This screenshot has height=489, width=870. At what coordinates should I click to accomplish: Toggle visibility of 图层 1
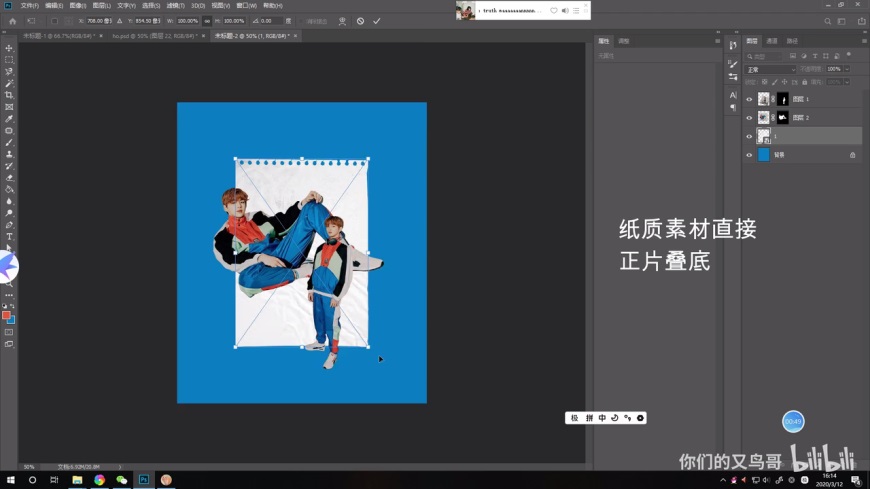(749, 99)
